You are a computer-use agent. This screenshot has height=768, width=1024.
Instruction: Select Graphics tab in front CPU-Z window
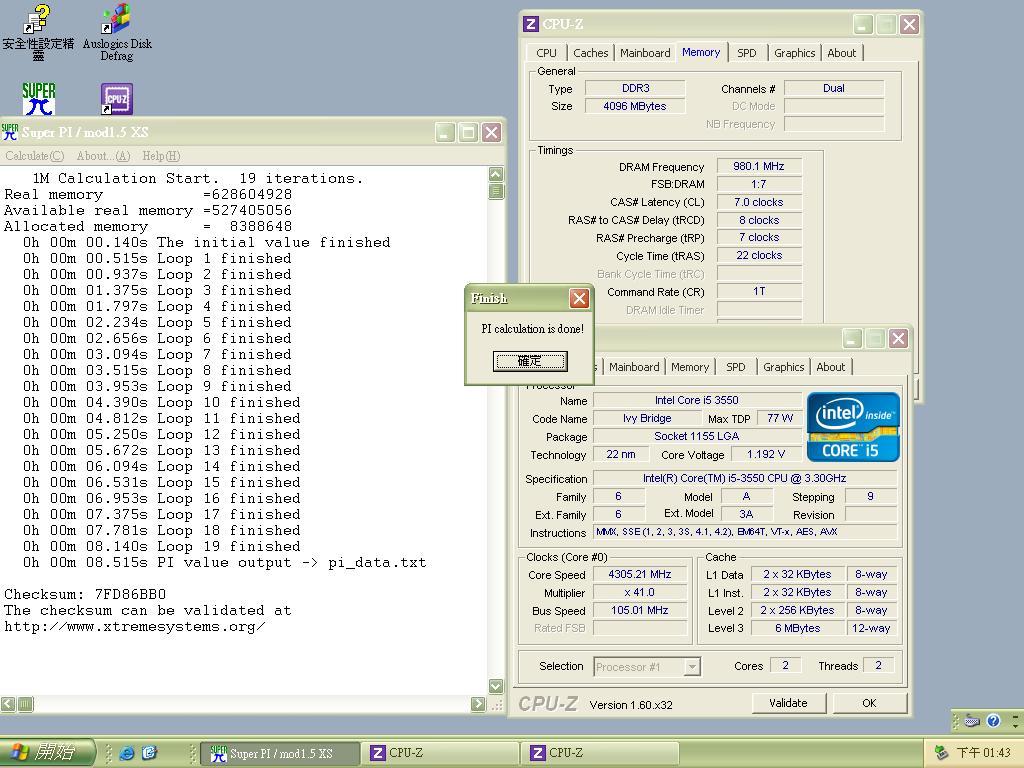(783, 367)
